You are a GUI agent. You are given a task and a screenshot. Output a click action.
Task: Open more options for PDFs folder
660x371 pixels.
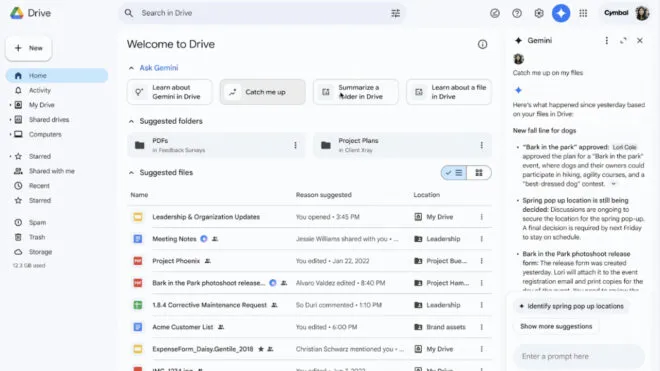coord(295,145)
